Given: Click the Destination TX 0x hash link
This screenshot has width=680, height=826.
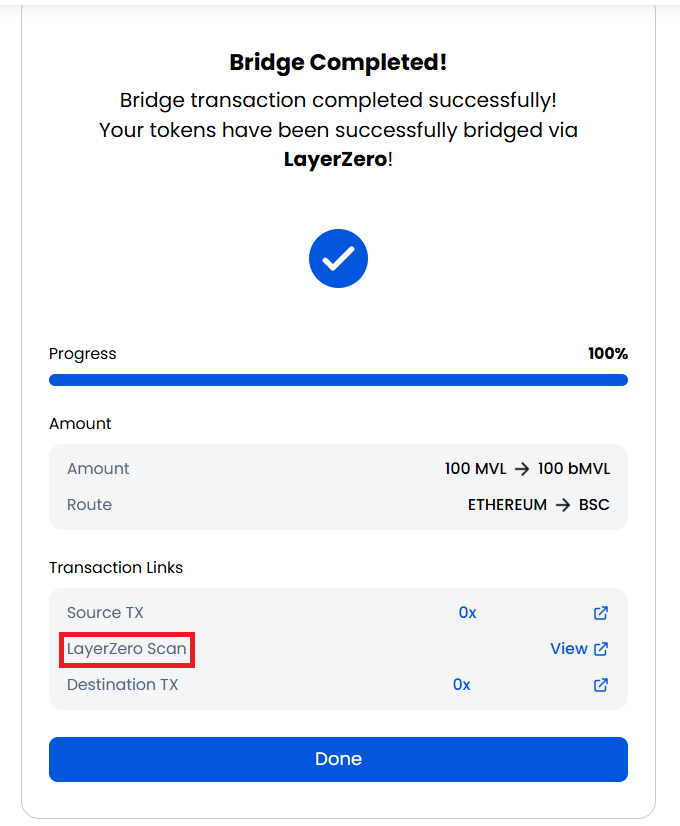Looking at the screenshot, I should [461, 685].
